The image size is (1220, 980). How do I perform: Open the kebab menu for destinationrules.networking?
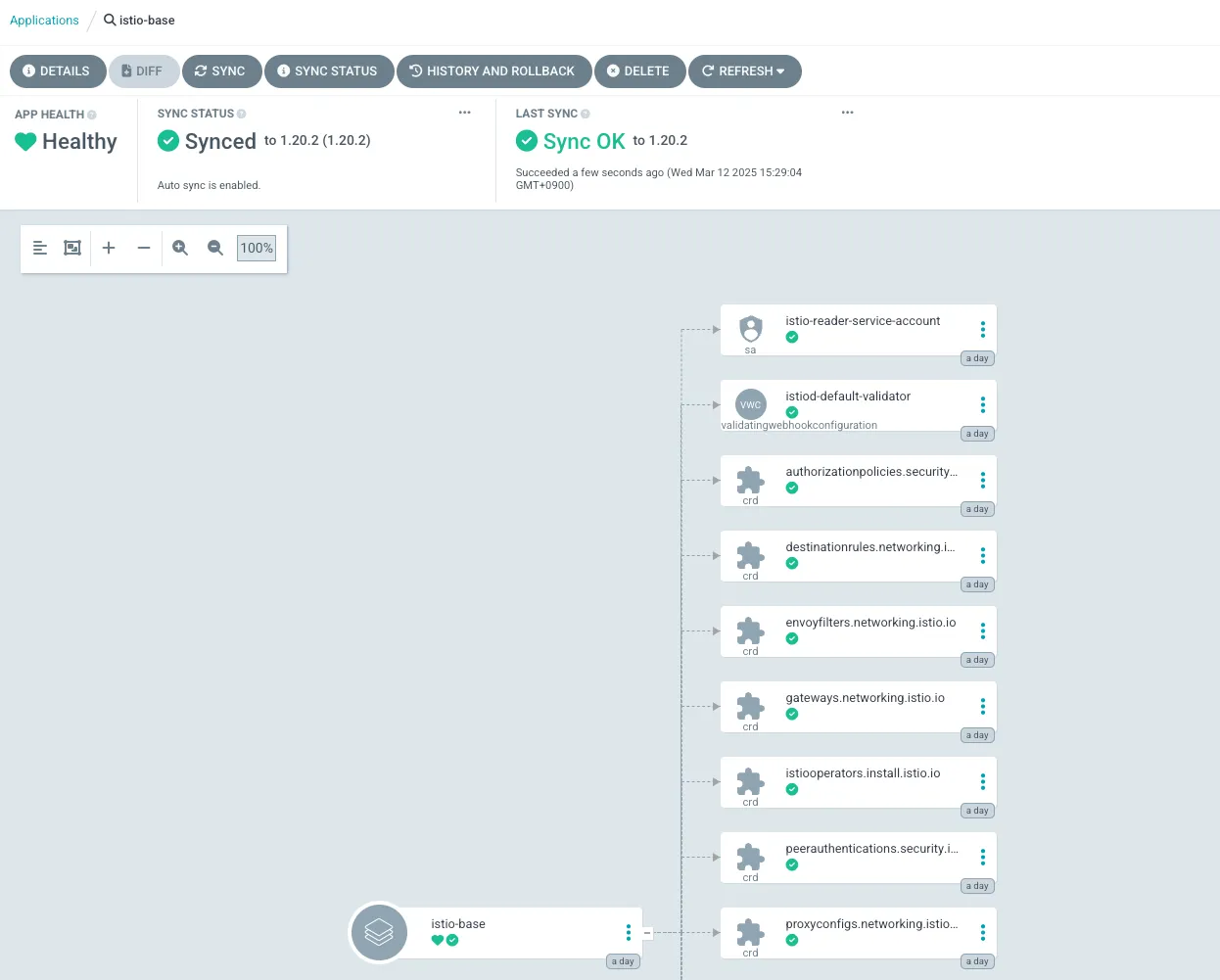pyautogui.click(x=983, y=556)
